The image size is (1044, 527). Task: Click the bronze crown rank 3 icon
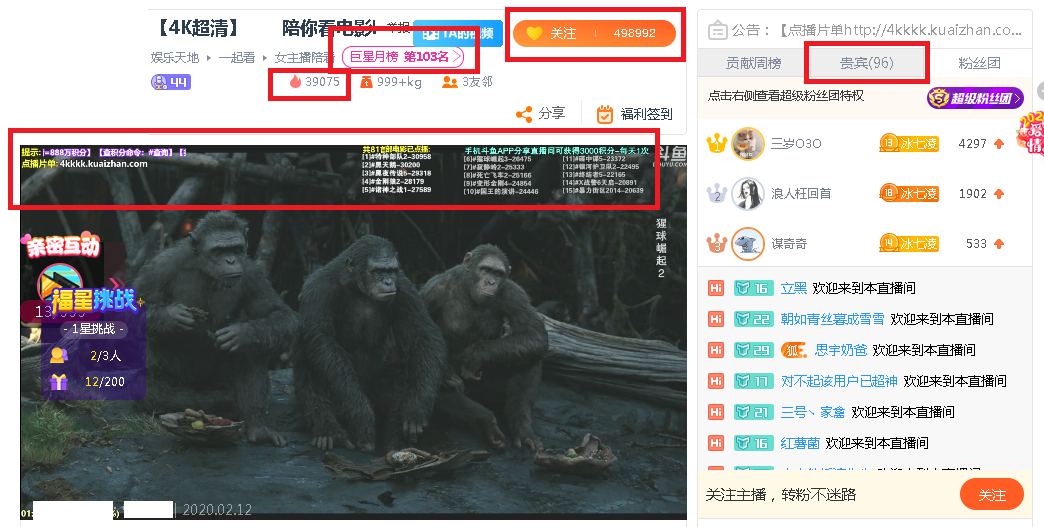(716, 244)
